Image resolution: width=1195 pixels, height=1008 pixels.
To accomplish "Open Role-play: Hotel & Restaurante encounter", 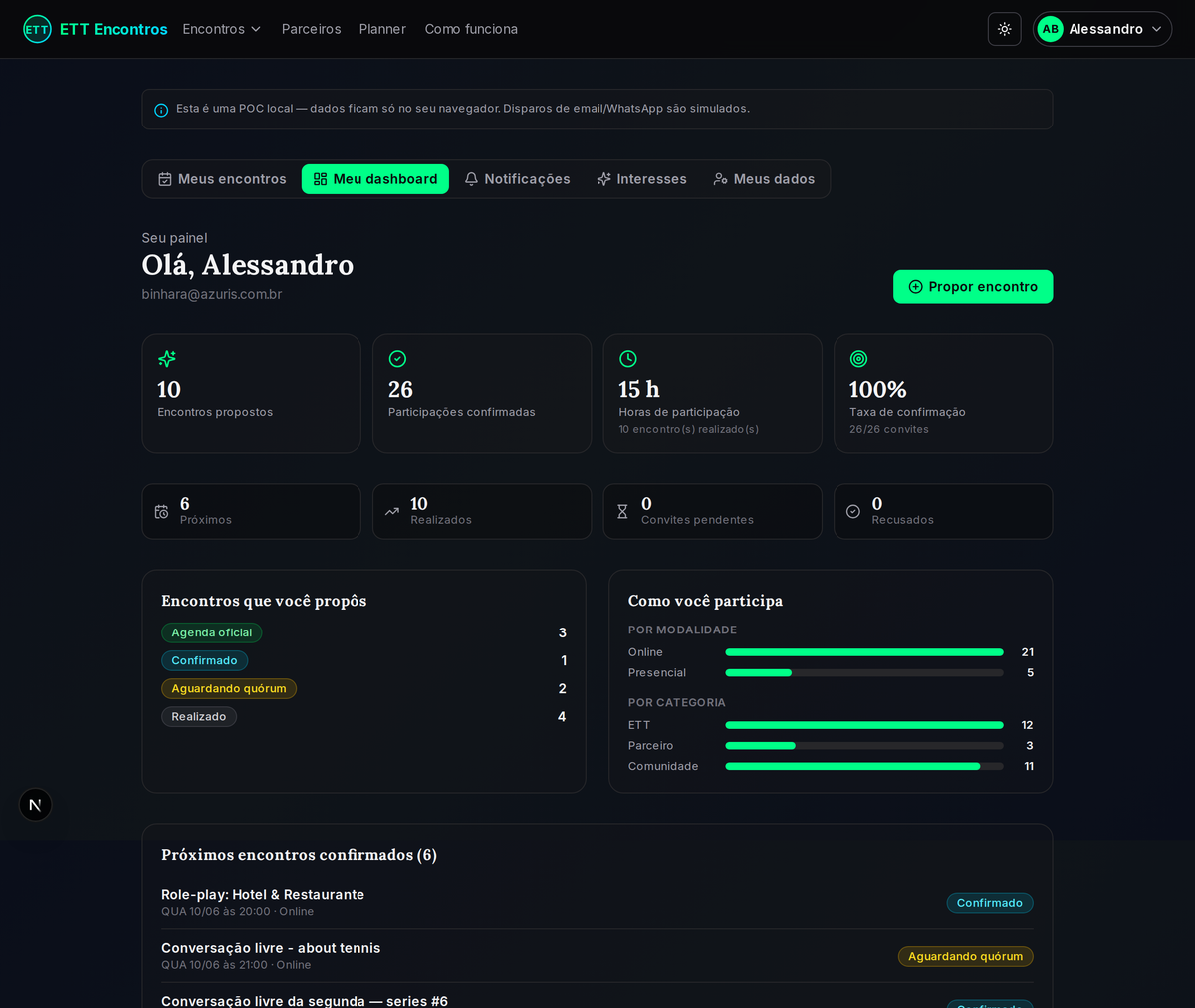I will (x=263, y=895).
